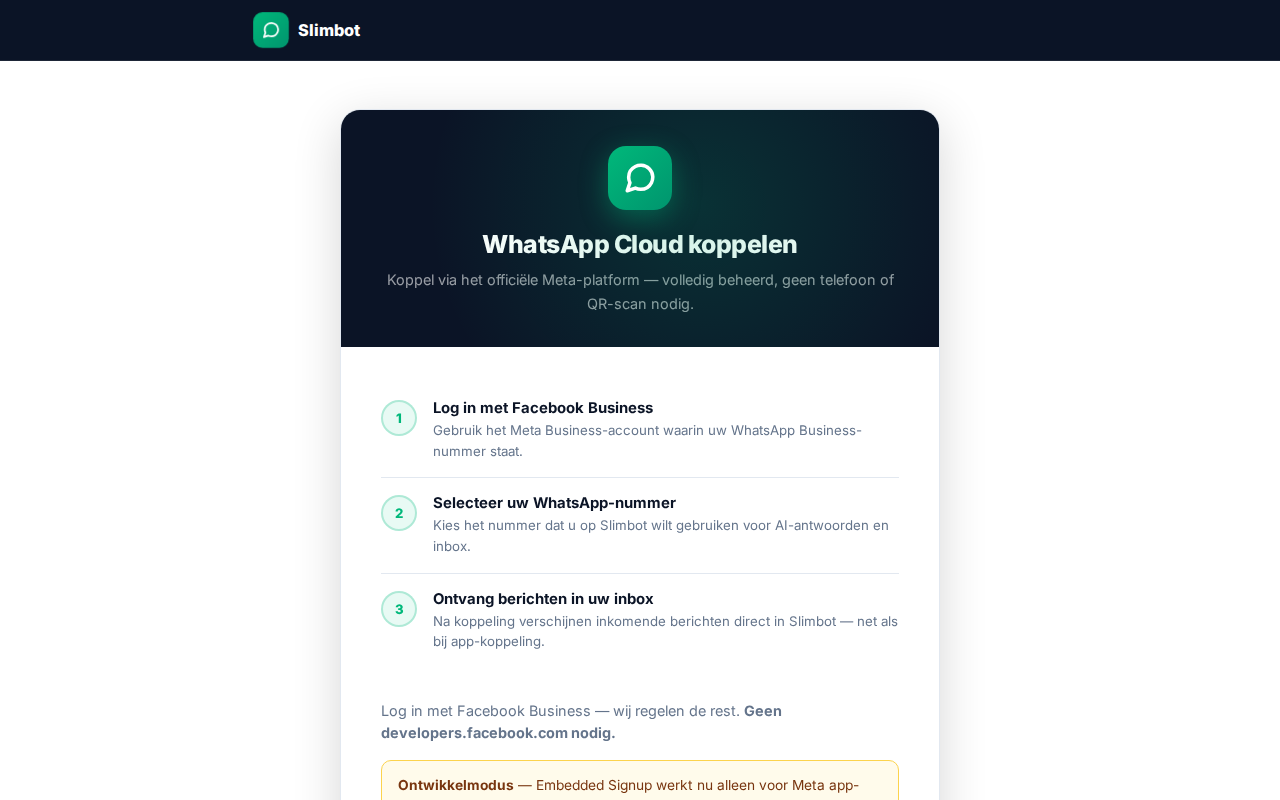Image resolution: width=1280 pixels, height=800 pixels.
Task: Select the heading "WhatsApp Cloud koppelen"
Action: click(x=640, y=244)
